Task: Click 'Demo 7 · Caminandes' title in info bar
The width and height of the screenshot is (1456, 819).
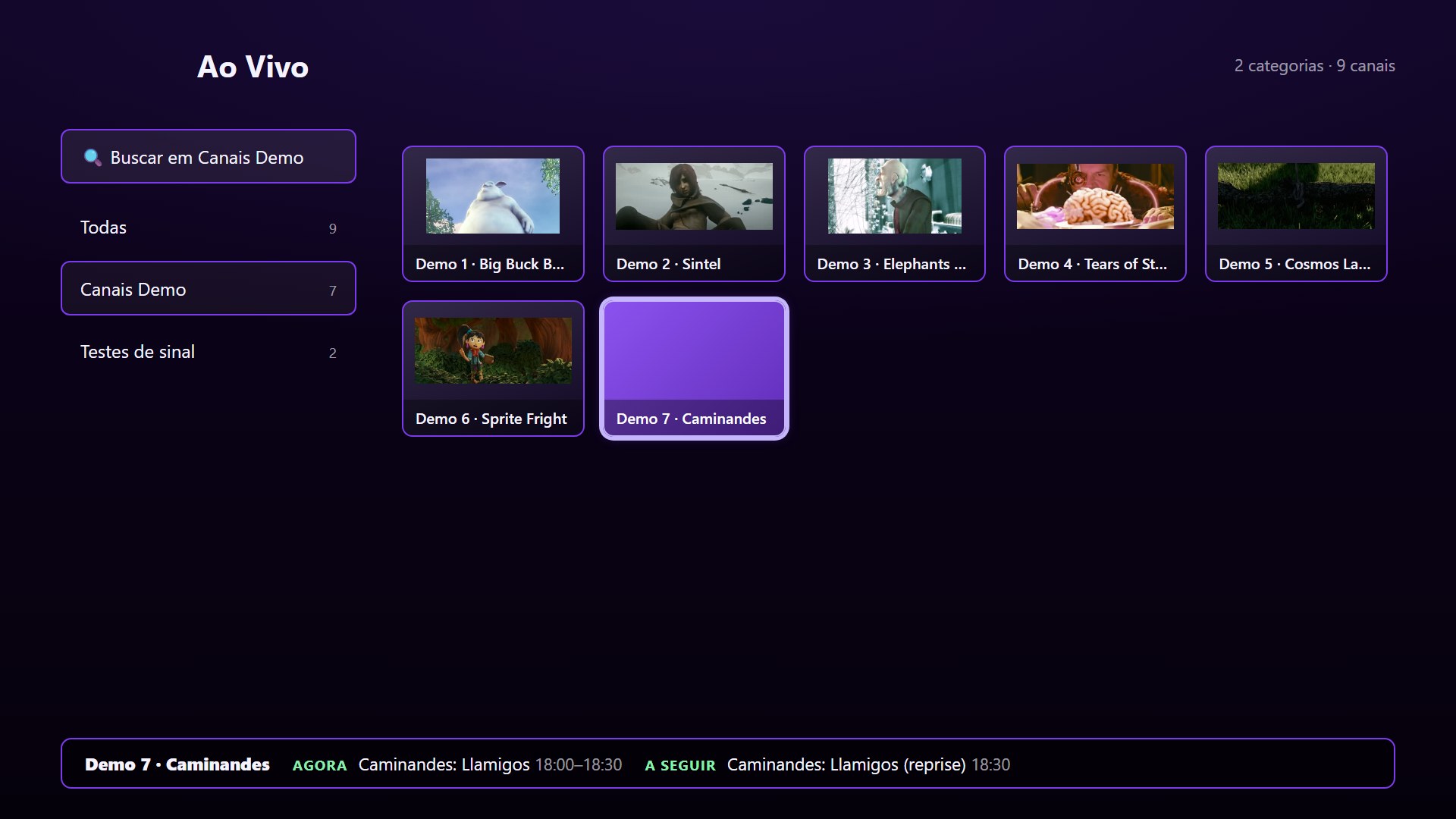Action: [x=177, y=764]
